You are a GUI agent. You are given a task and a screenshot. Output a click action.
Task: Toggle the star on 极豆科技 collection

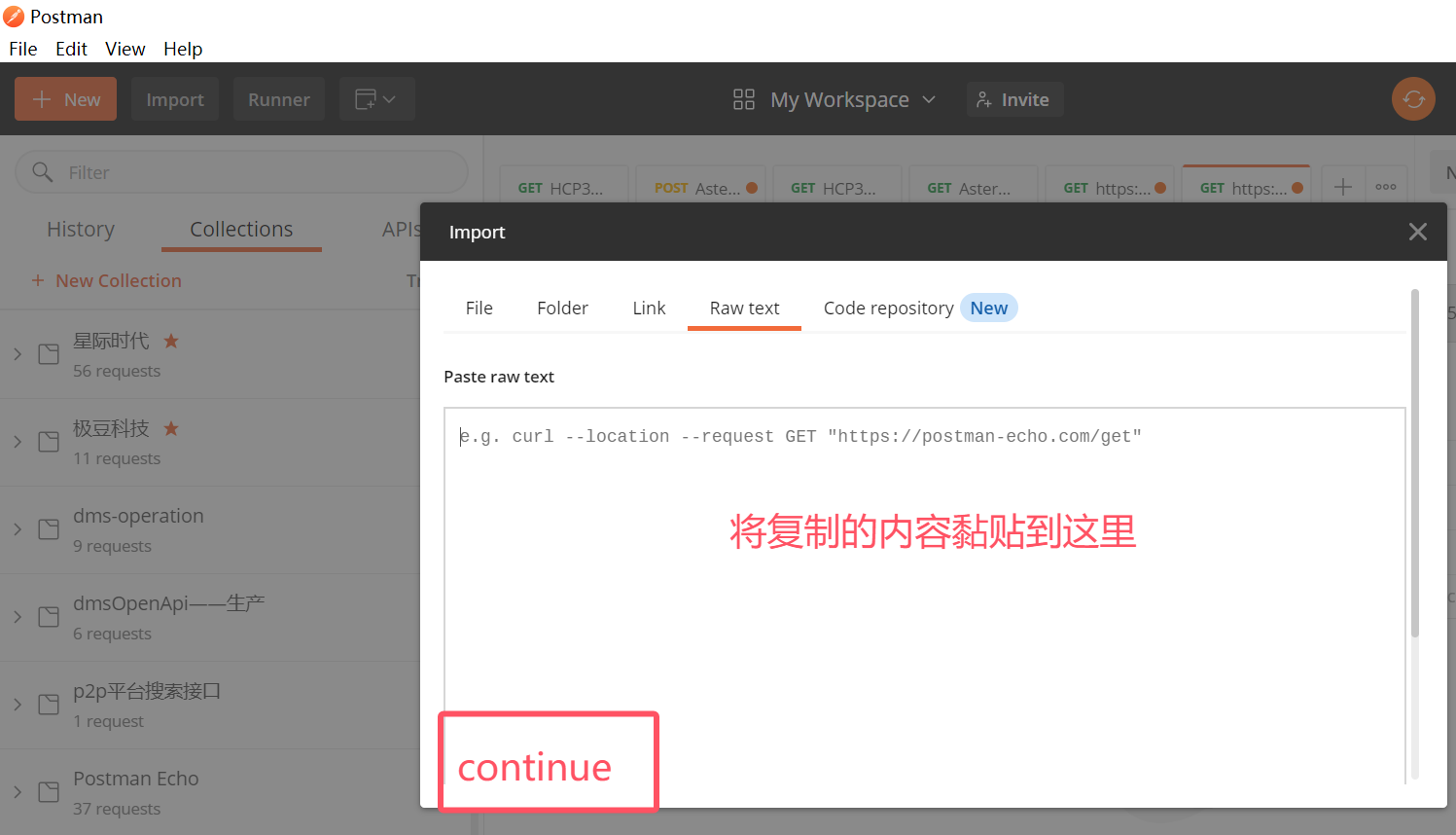pos(171,428)
